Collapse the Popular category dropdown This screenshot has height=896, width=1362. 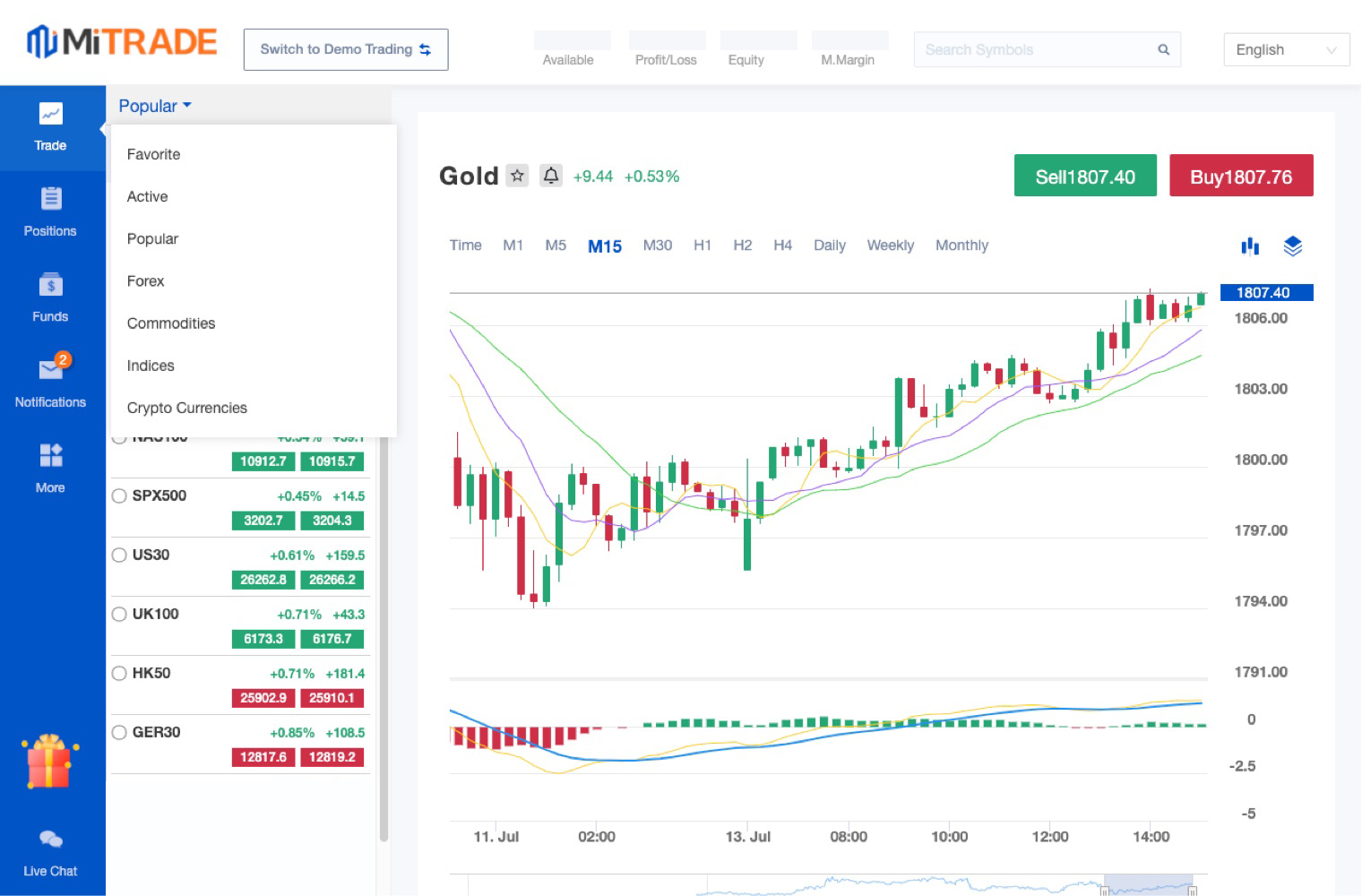coord(155,106)
